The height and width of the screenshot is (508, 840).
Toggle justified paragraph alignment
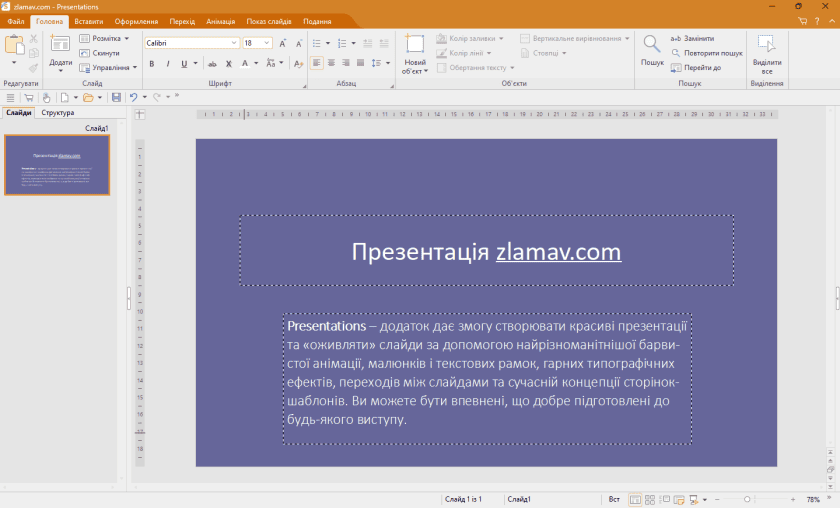(361, 63)
